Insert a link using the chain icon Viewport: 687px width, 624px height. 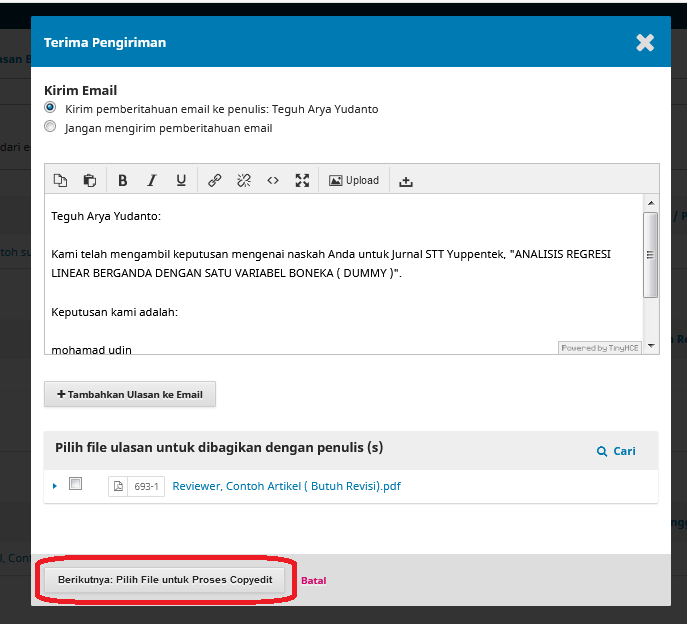click(x=214, y=181)
